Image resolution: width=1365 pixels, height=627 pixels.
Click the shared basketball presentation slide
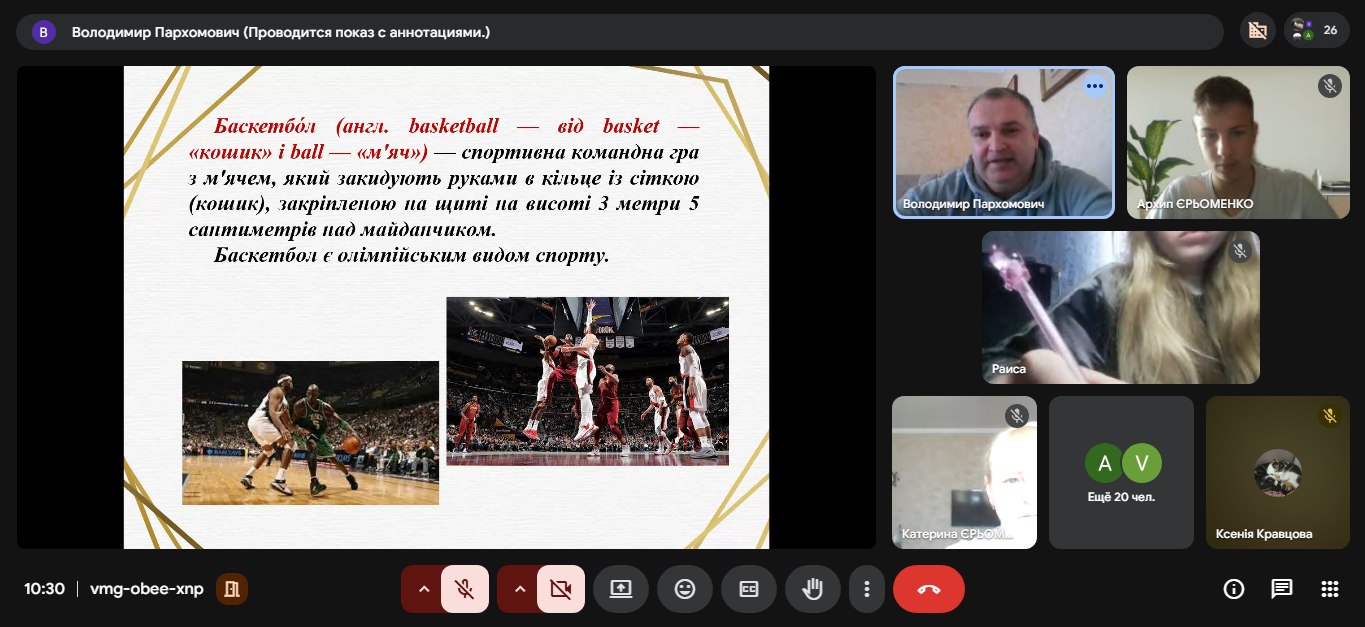click(x=446, y=307)
